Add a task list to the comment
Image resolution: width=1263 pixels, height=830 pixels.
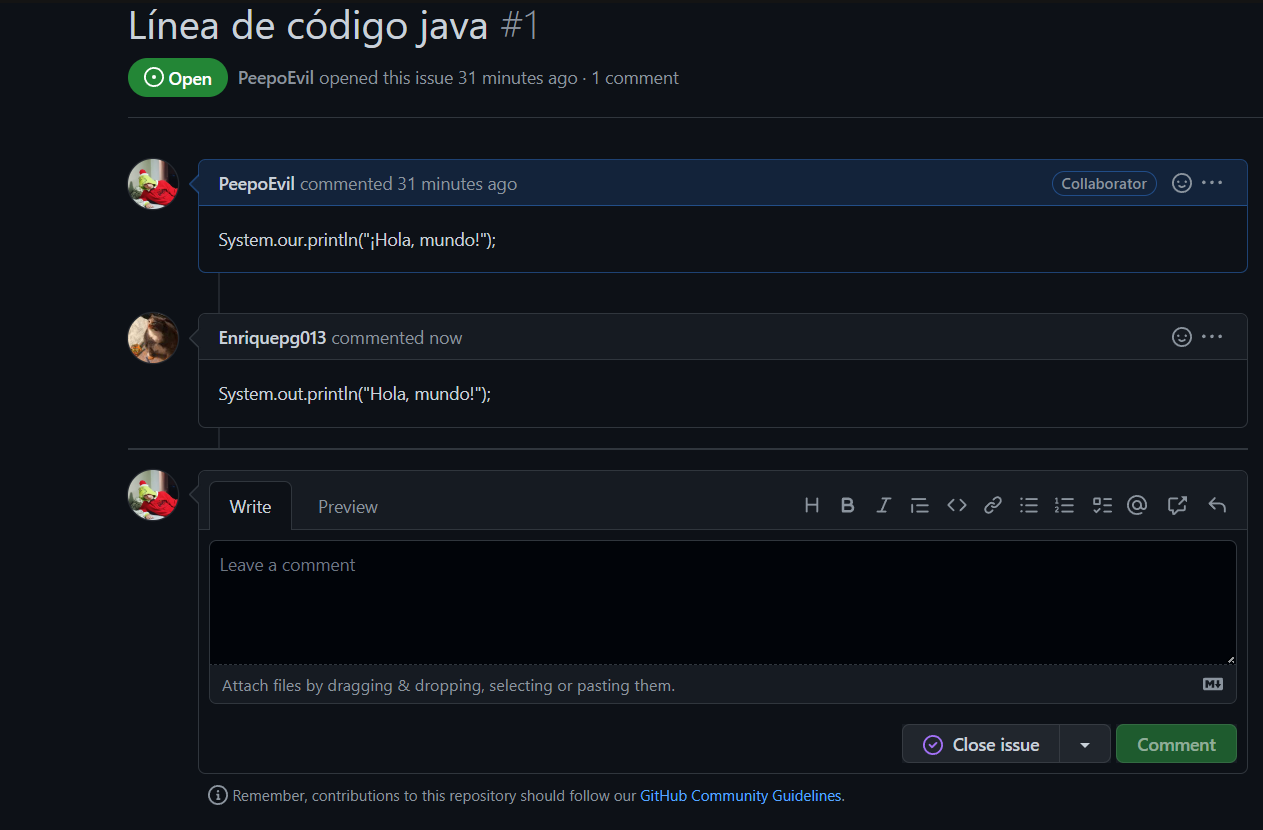tap(1101, 505)
